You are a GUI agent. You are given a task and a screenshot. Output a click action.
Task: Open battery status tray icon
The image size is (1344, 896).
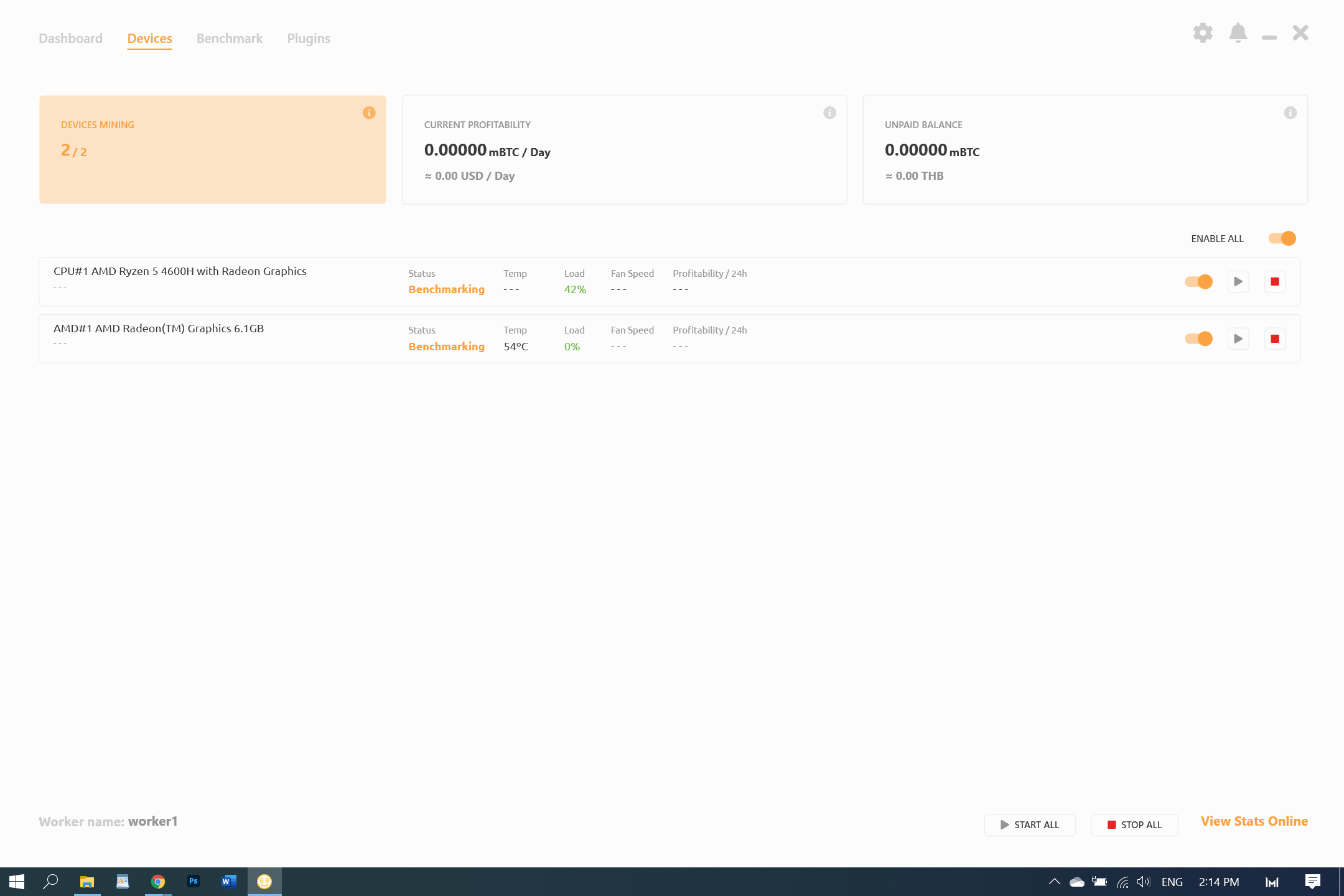(1099, 882)
